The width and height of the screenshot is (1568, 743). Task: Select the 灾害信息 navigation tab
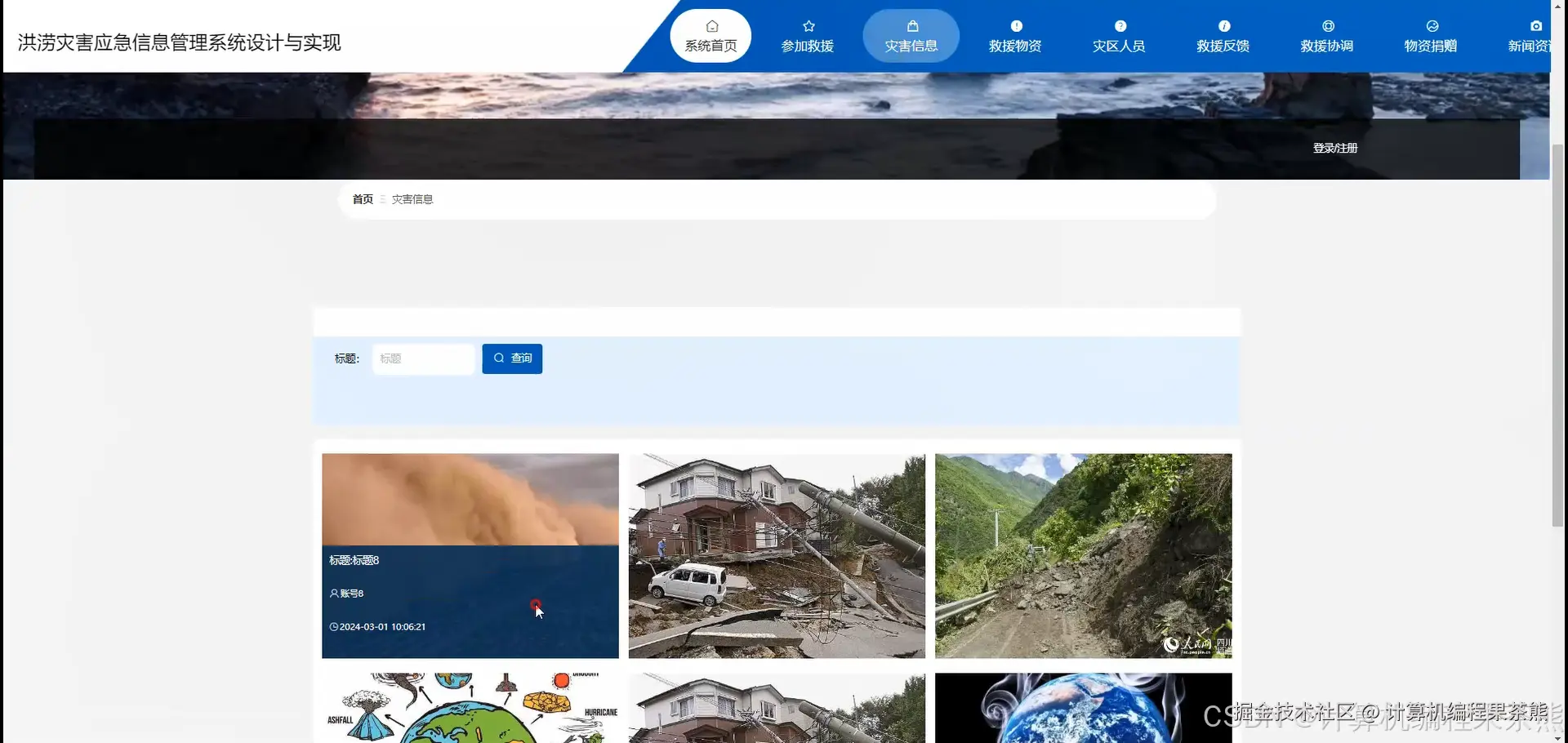[x=911, y=36]
